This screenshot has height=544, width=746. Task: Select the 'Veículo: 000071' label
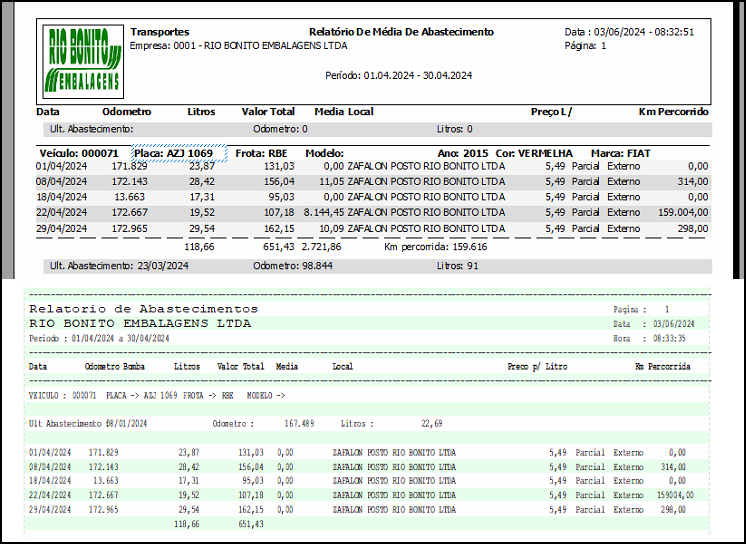(x=79, y=153)
